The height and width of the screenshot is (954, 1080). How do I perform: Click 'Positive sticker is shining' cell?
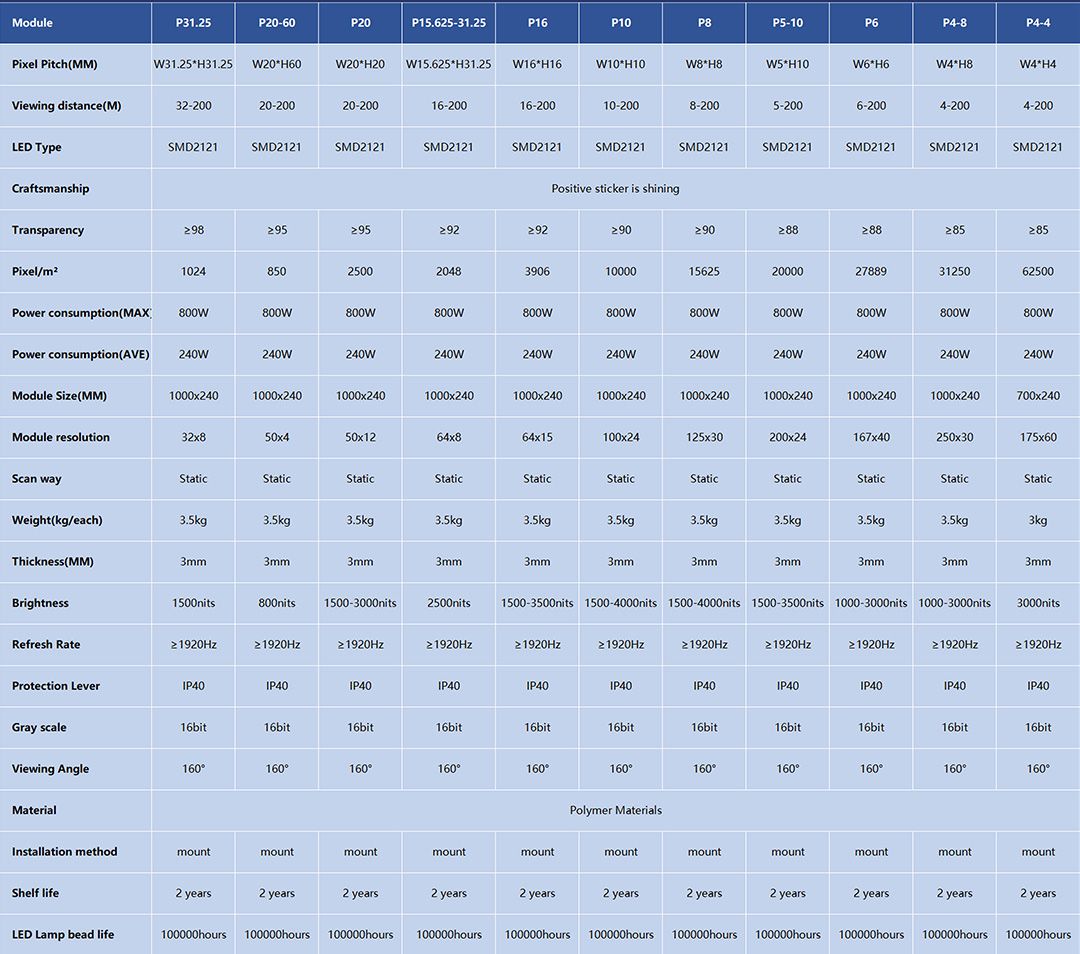615,188
